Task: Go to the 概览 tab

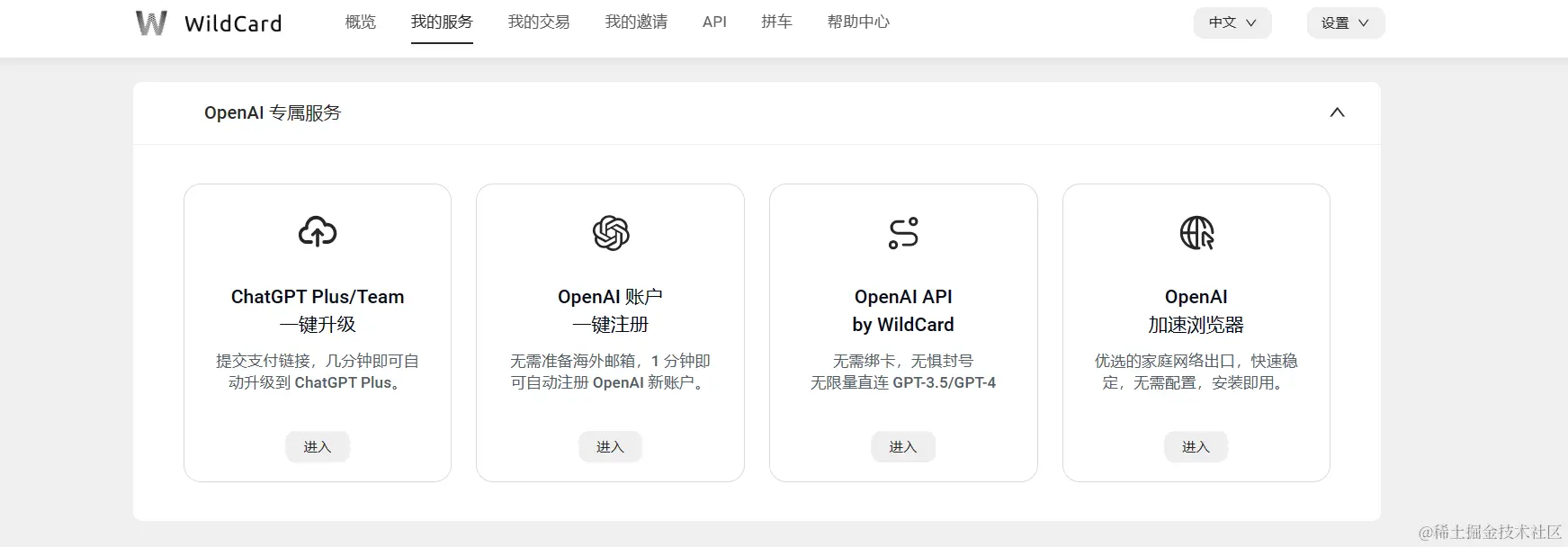Action: [x=361, y=22]
